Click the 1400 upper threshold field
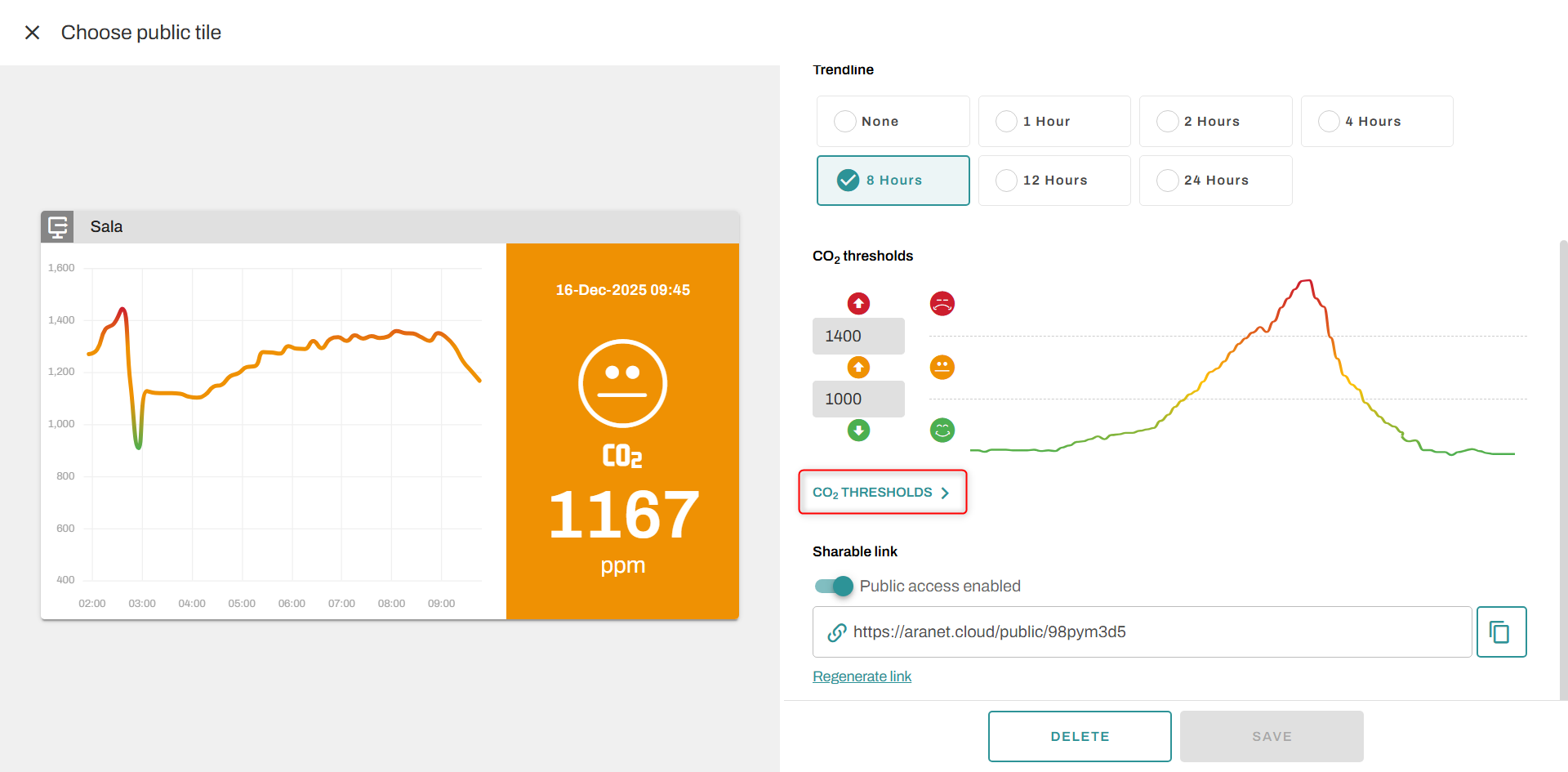 click(x=857, y=336)
